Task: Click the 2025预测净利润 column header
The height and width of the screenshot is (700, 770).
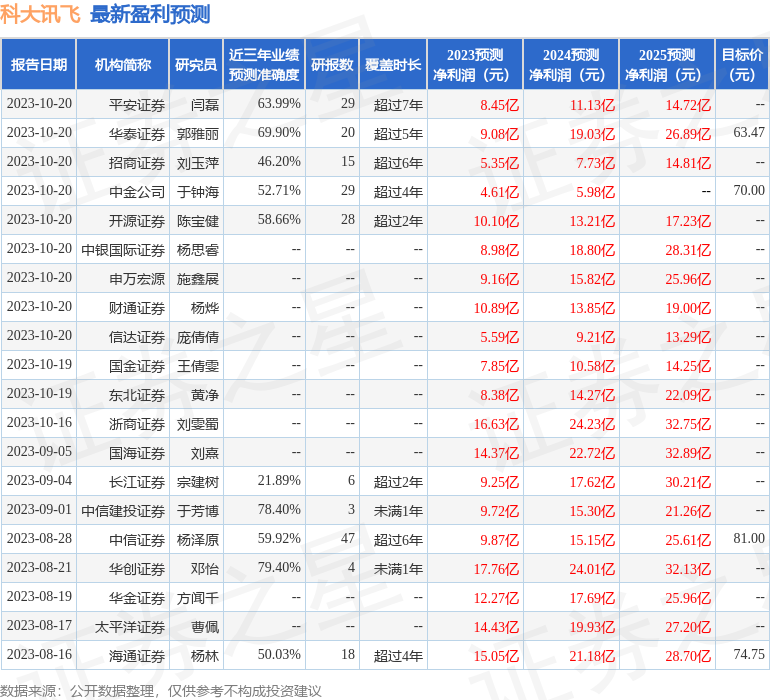Action: pos(667,64)
